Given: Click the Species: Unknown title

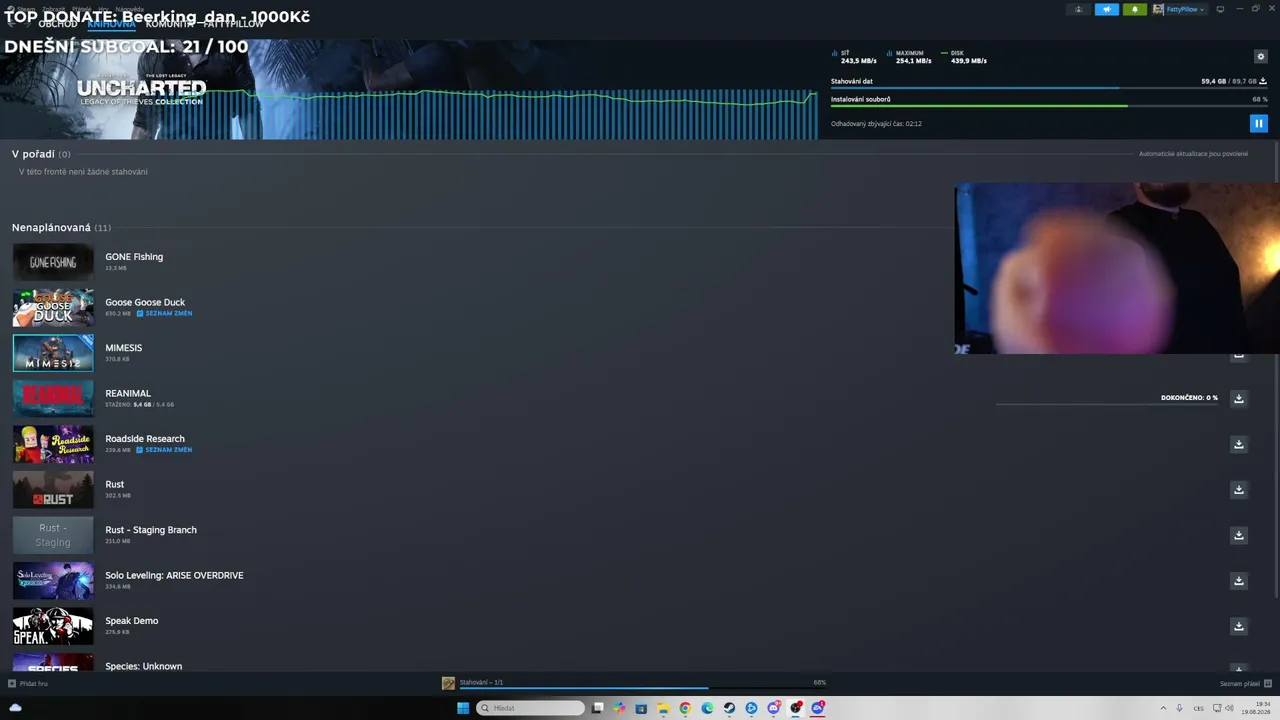Looking at the screenshot, I should tap(144, 666).
